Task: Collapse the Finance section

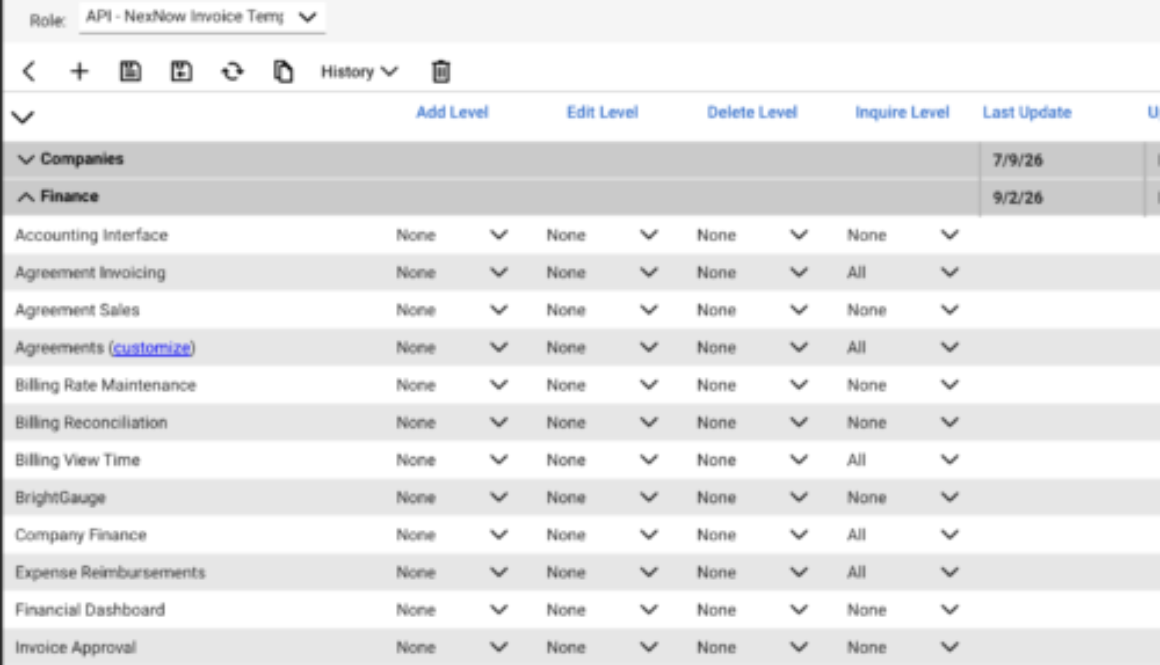Action: [x=26, y=197]
